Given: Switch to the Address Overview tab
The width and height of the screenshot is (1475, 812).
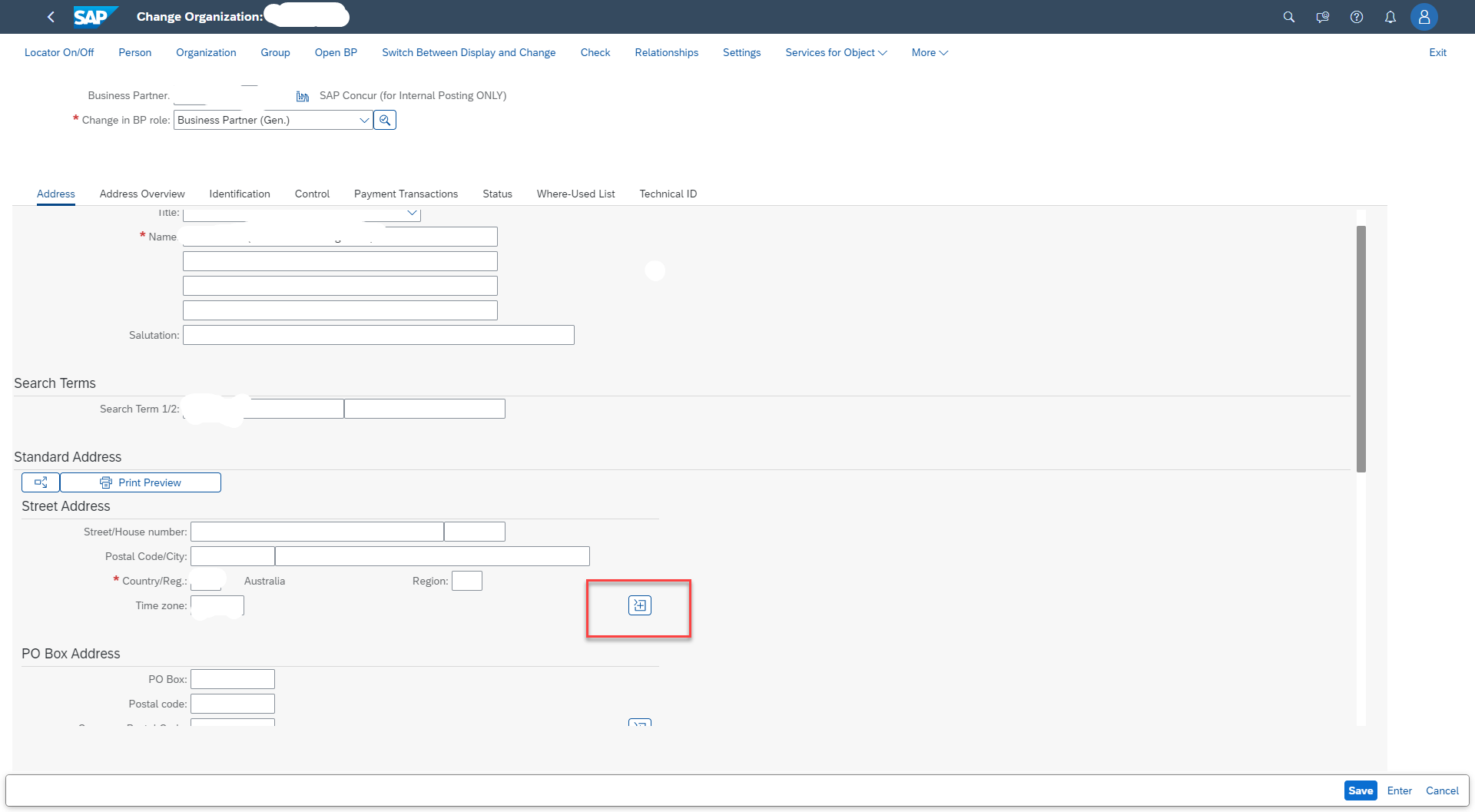Looking at the screenshot, I should (142, 194).
